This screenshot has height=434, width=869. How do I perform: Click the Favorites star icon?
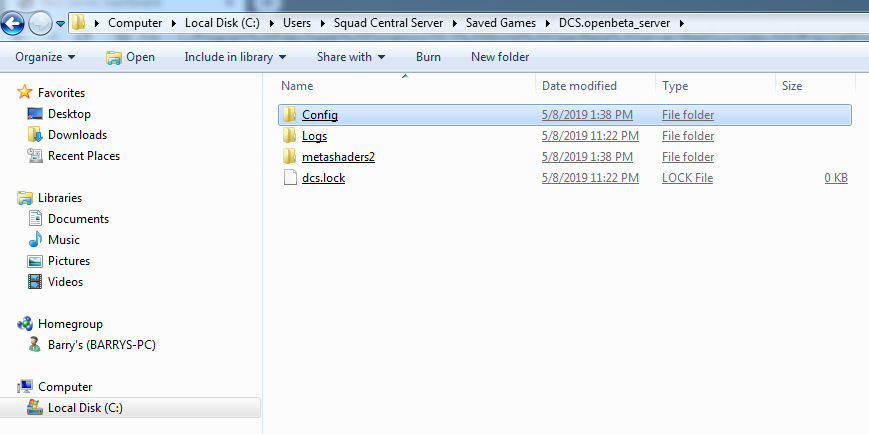pyautogui.click(x=25, y=92)
